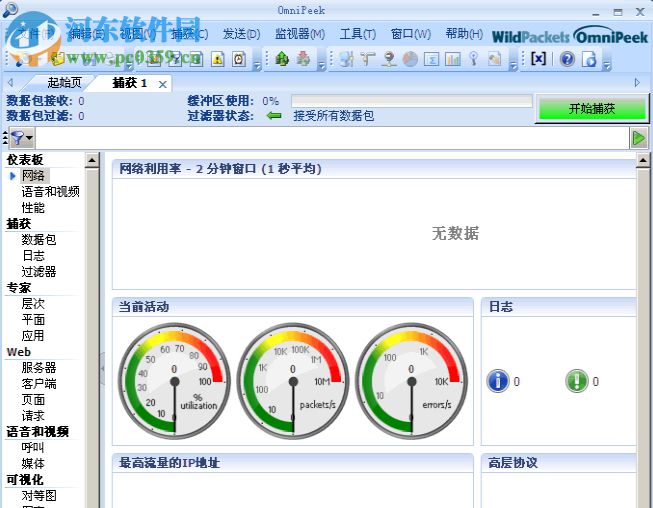Click the computer filter toolbar icon
The width and height of the screenshot is (653, 508).
346,59
